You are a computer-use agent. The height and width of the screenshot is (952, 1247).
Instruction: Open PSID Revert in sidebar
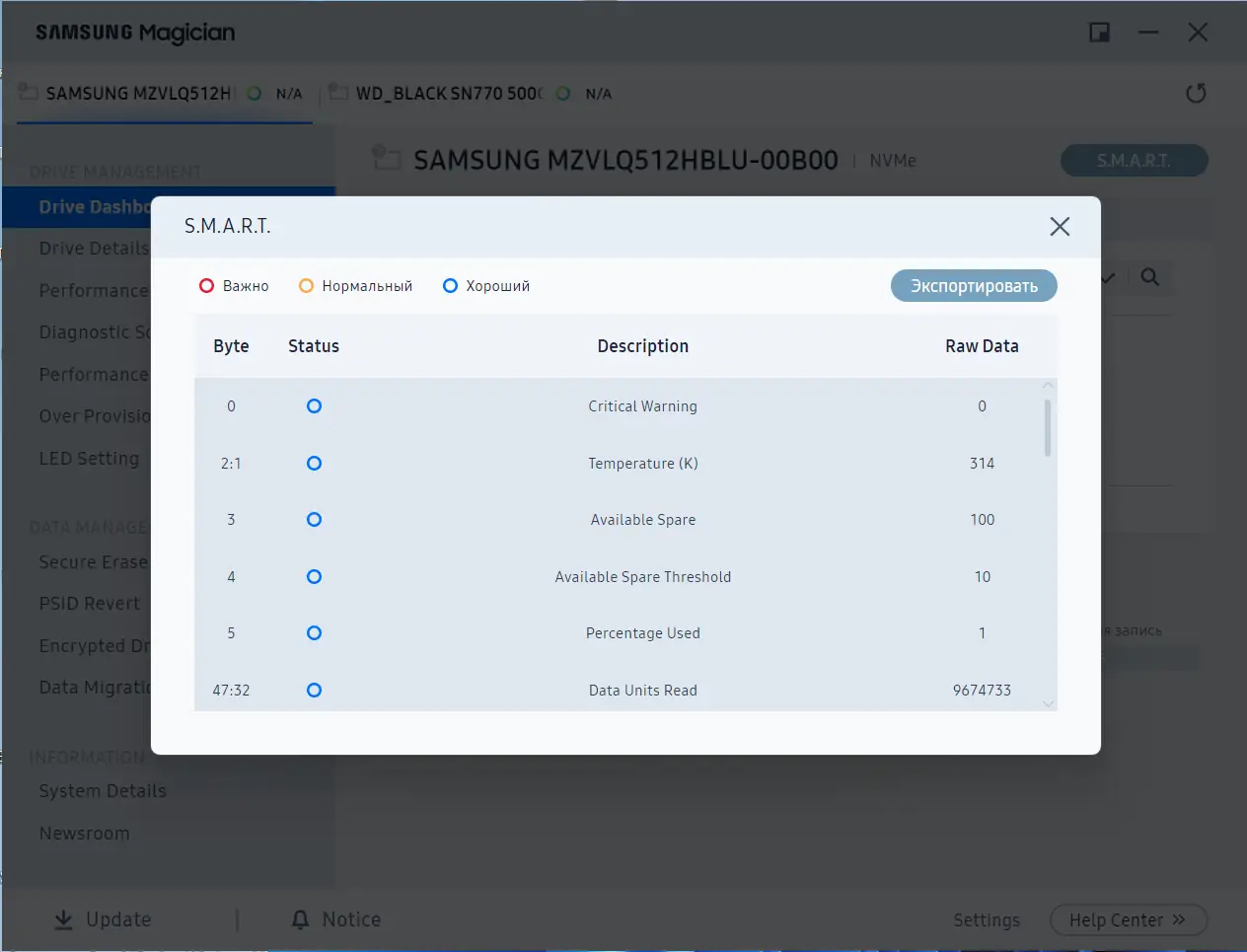coord(90,604)
